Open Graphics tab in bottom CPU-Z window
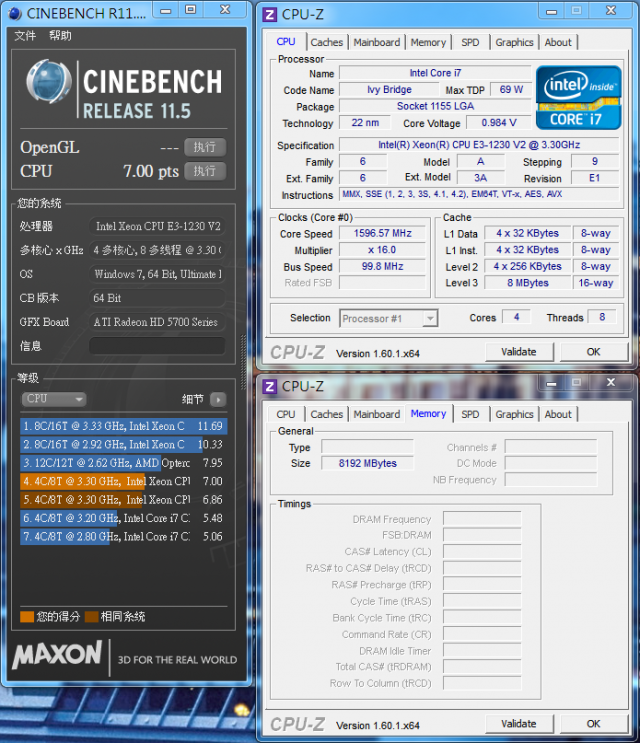640x744 pixels. [x=514, y=414]
